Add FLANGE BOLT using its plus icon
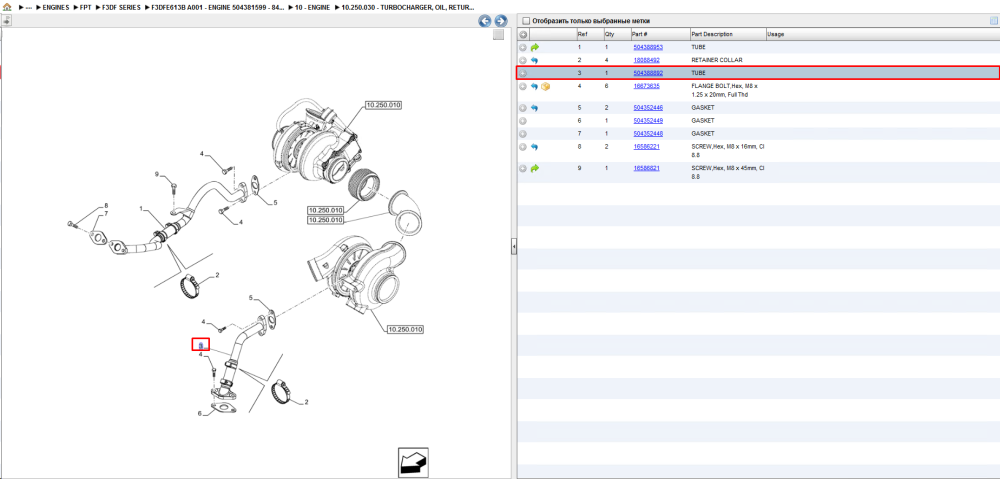The width and height of the screenshot is (1000, 479). [523, 86]
